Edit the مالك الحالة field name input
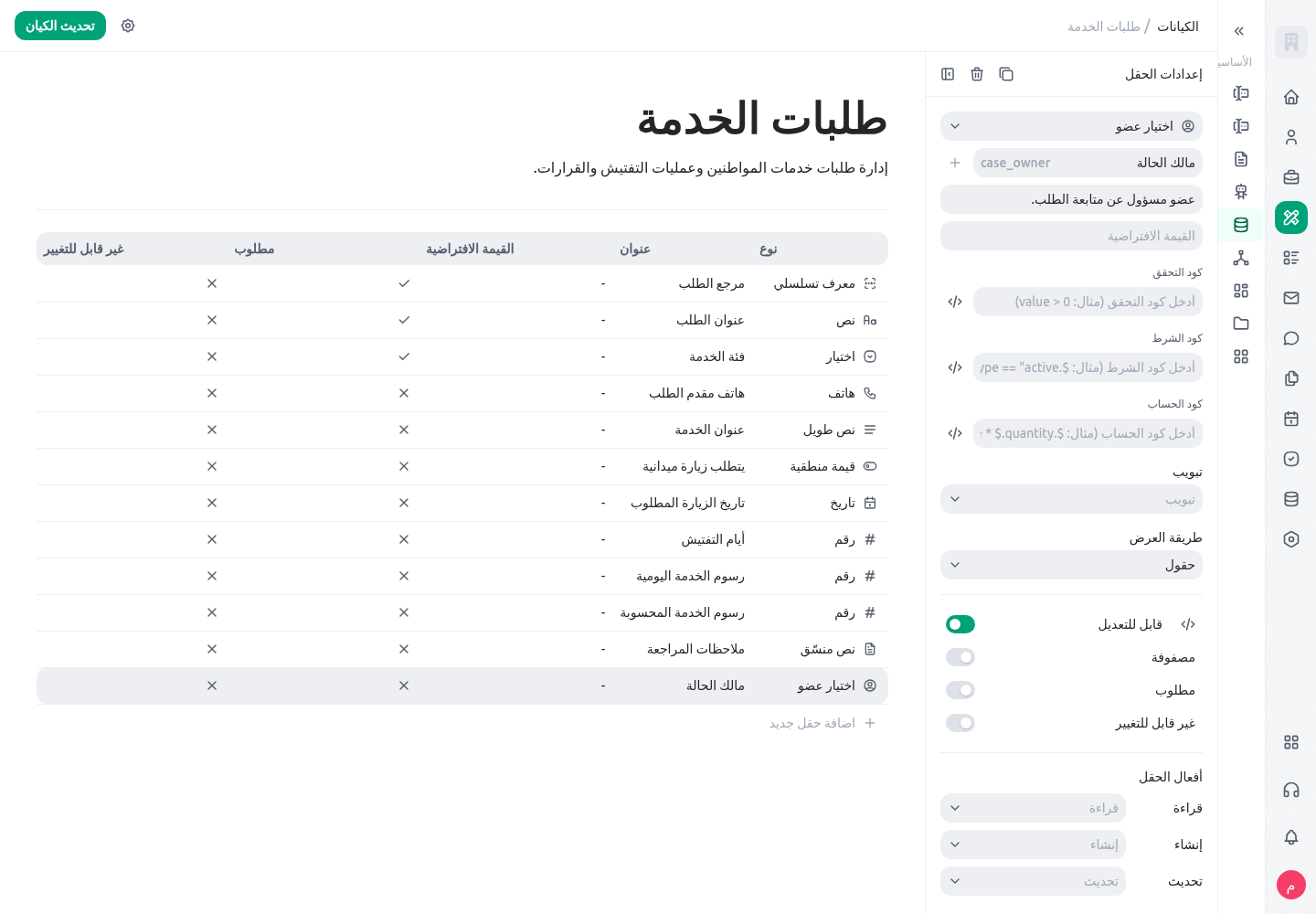 pos(1088,163)
